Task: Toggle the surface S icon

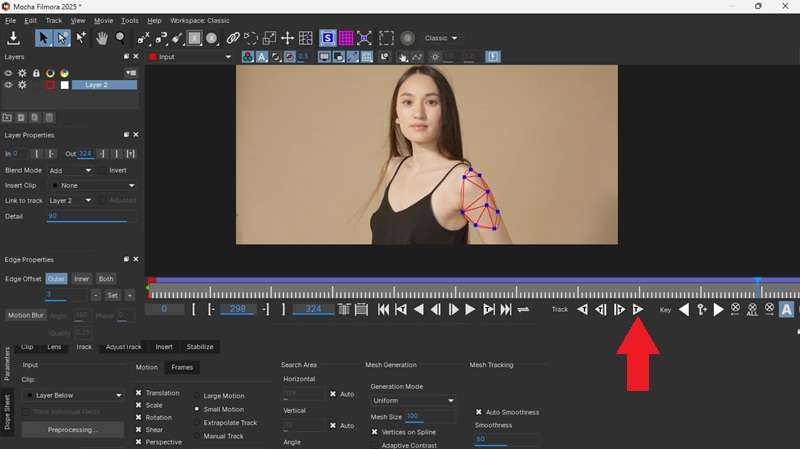Action: (x=328, y=38)
